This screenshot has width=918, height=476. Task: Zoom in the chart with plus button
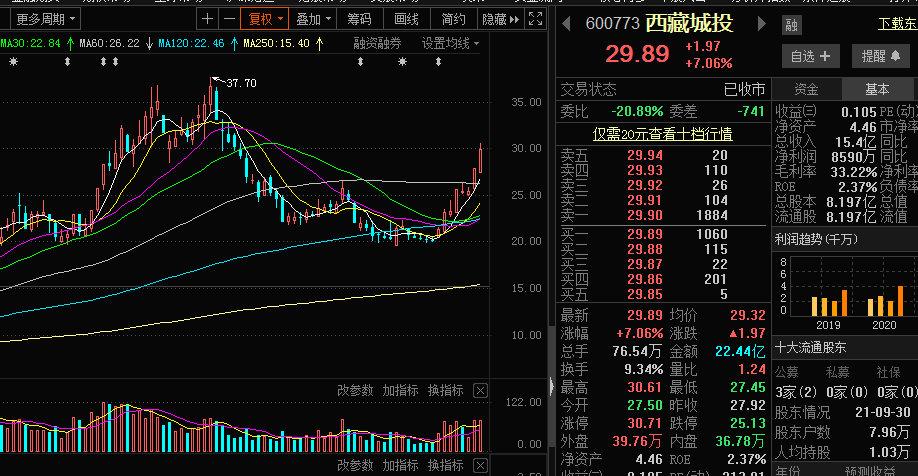[207, 19]
